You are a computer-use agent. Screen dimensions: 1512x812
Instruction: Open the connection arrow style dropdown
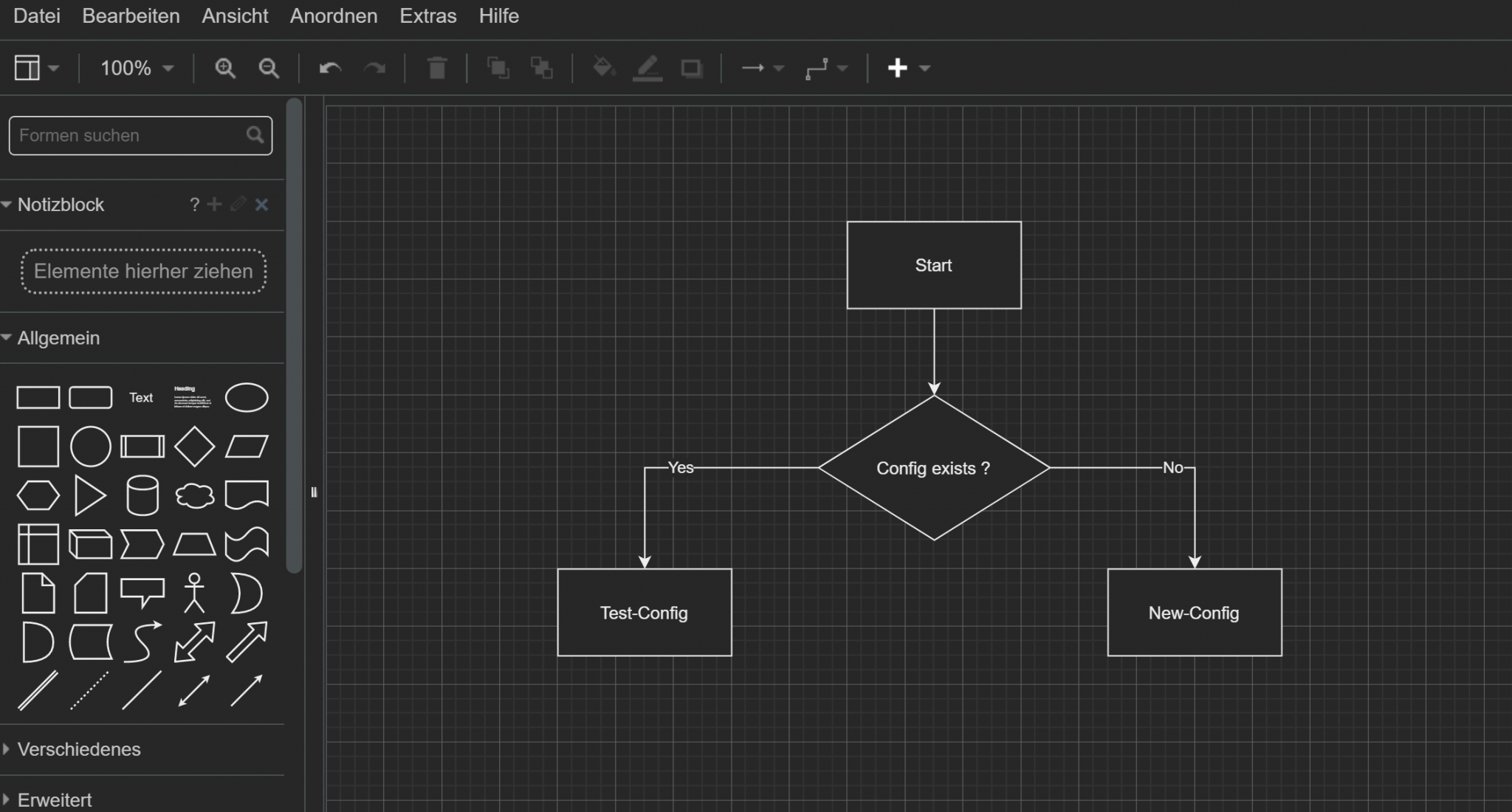762,69
